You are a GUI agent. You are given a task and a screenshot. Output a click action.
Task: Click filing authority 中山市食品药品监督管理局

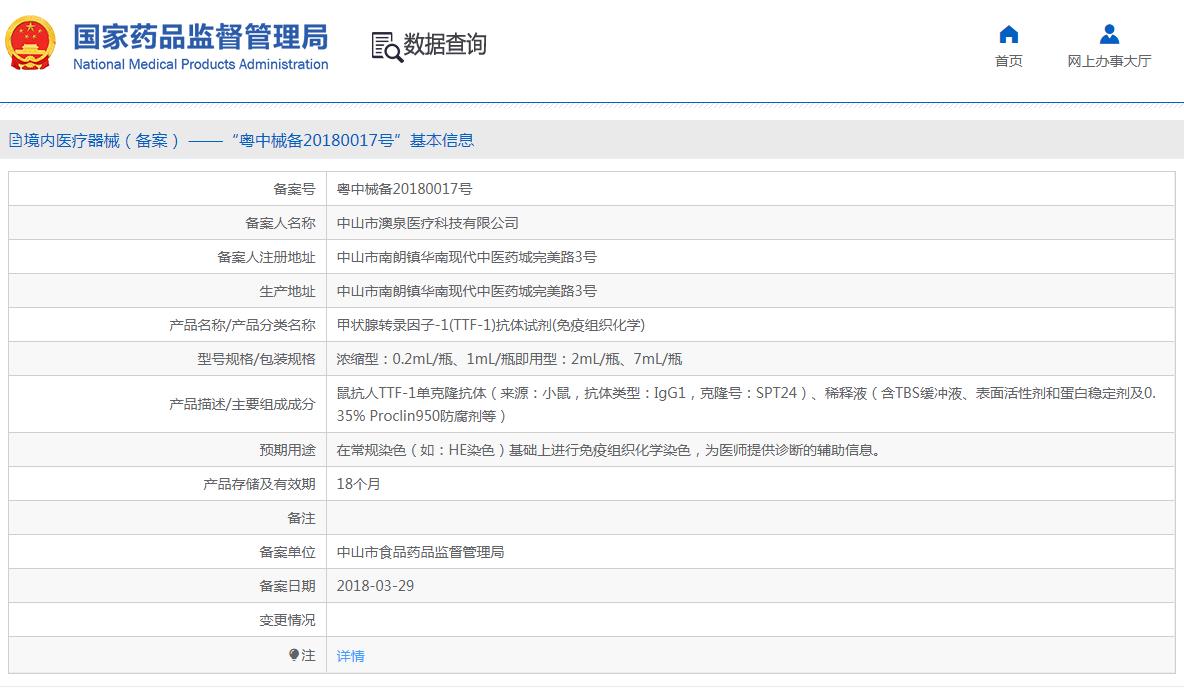click(x=420, y=552)
